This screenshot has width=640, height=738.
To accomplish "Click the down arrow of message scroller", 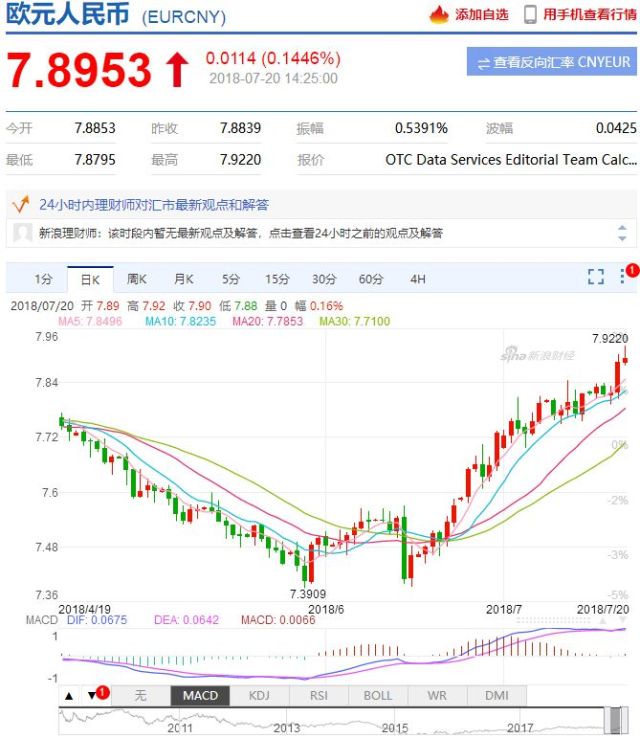I will (622, 238).
